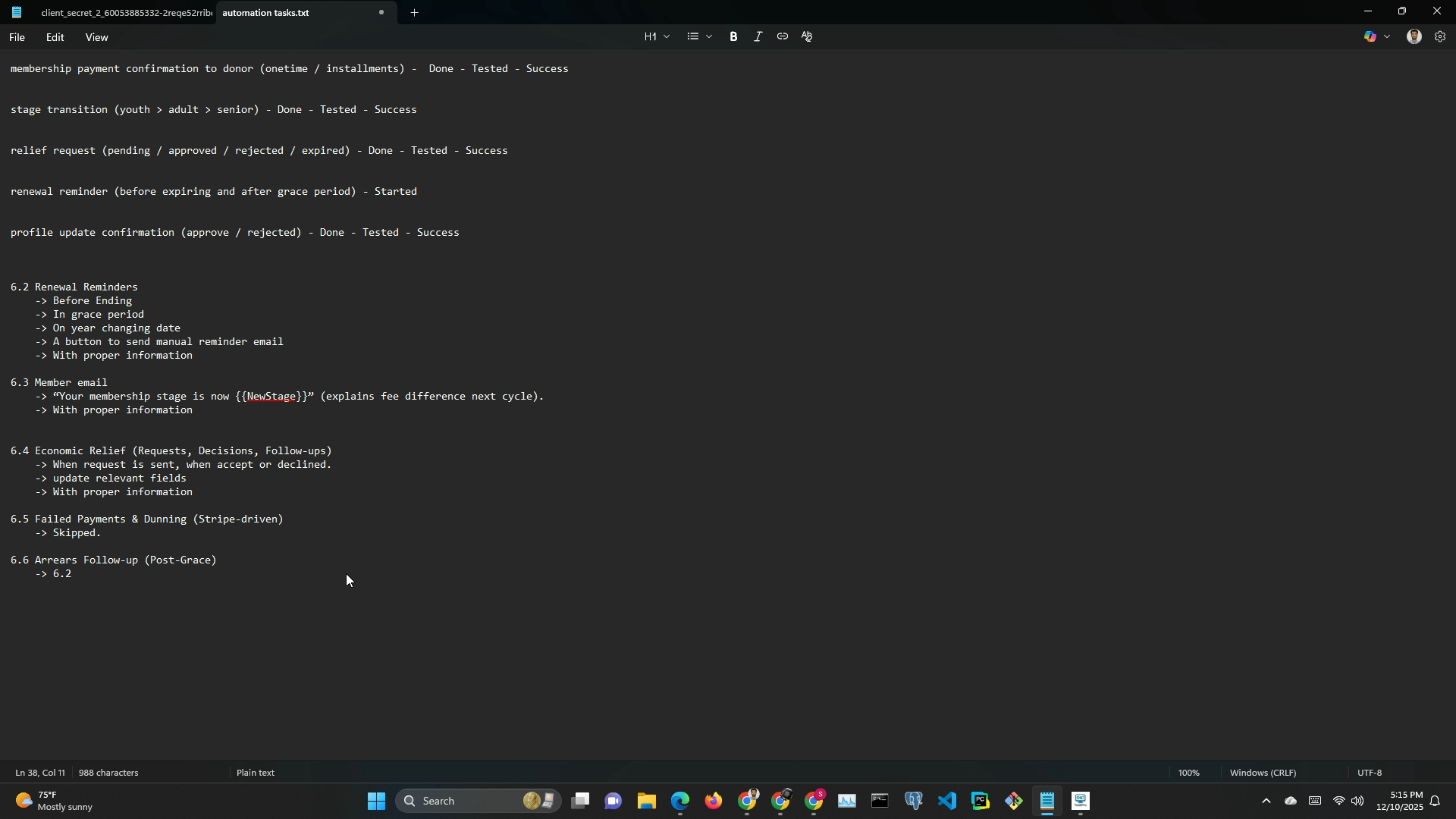Click the 100% zoom level indicator
This screenshot has height=819, width=1456.
[x=1188, y=773]
